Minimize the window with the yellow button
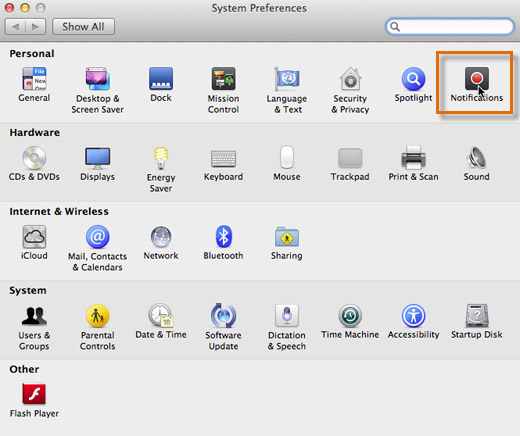520x436 pixels. [25, 7]
